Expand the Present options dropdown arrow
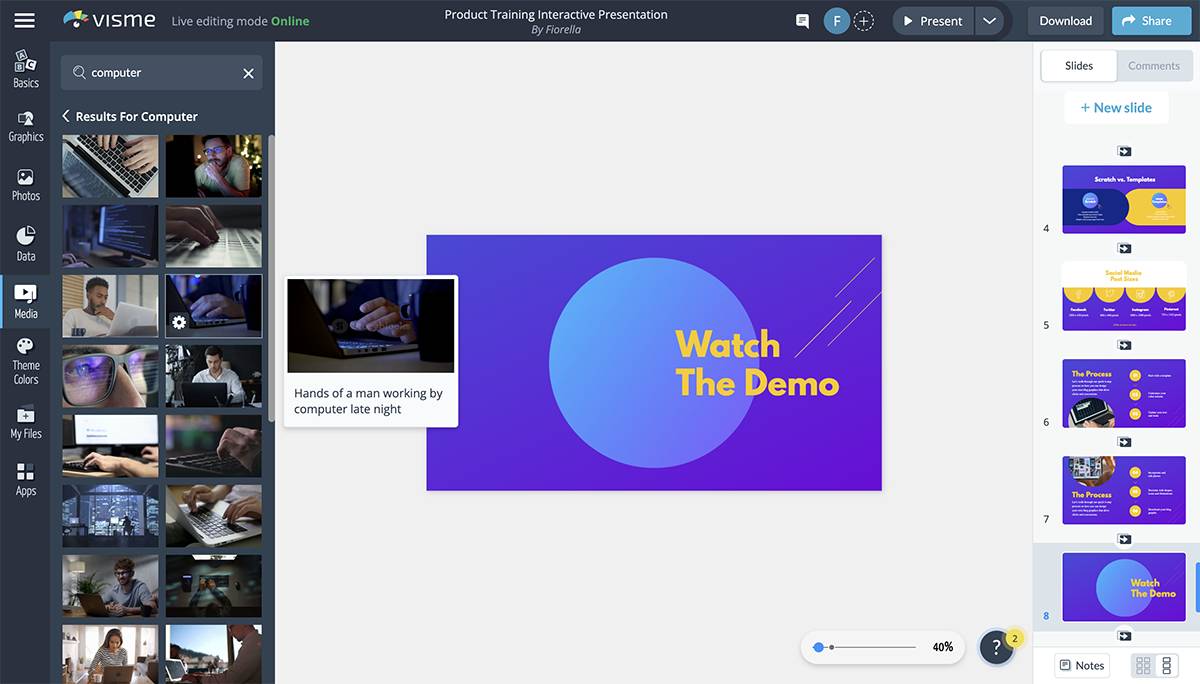The width and height of the screenshot is (1200, 684). coord(988,21)
